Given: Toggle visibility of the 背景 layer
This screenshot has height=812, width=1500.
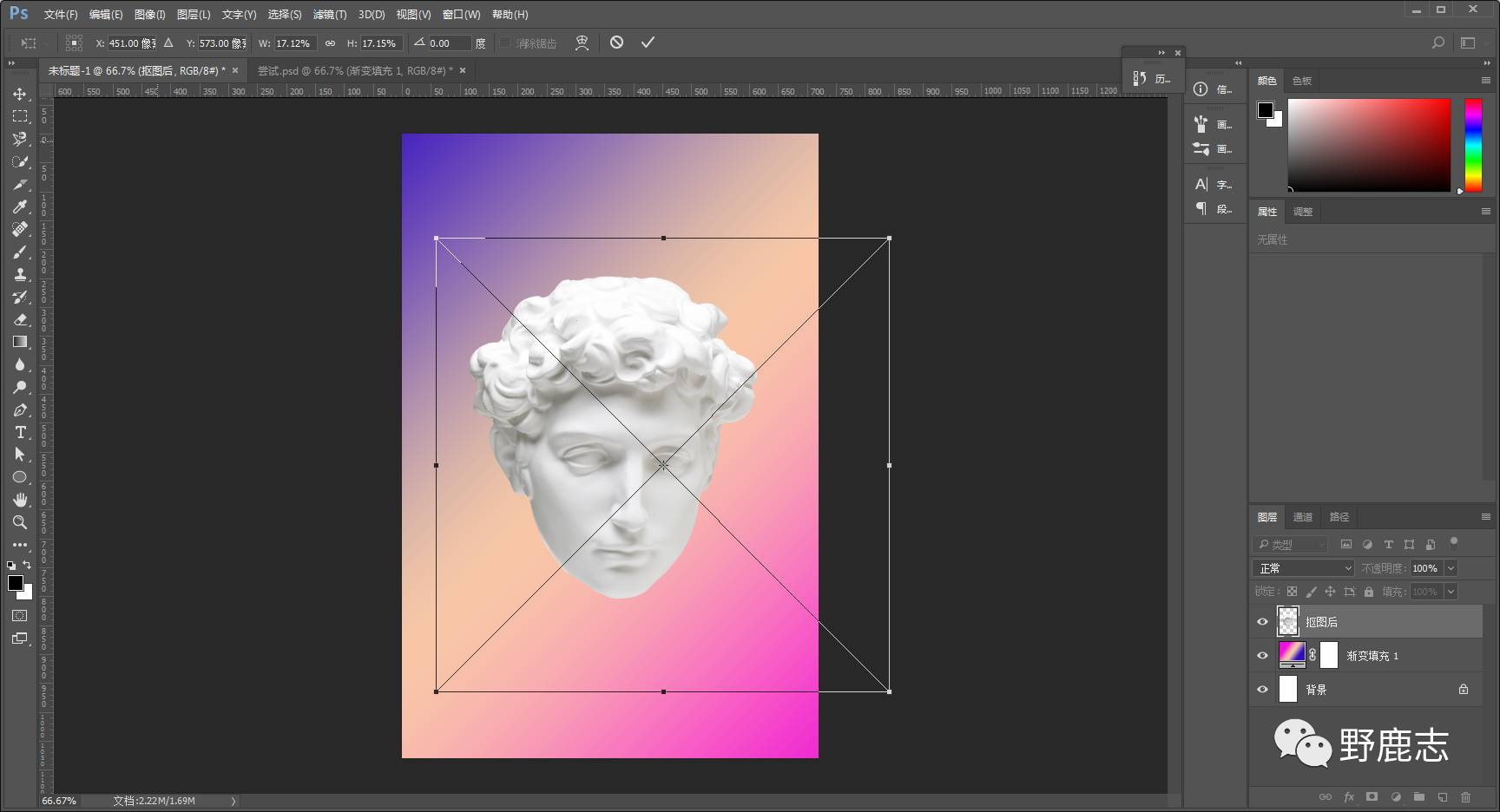Looking at the screenshot, I should [1262, 690].
